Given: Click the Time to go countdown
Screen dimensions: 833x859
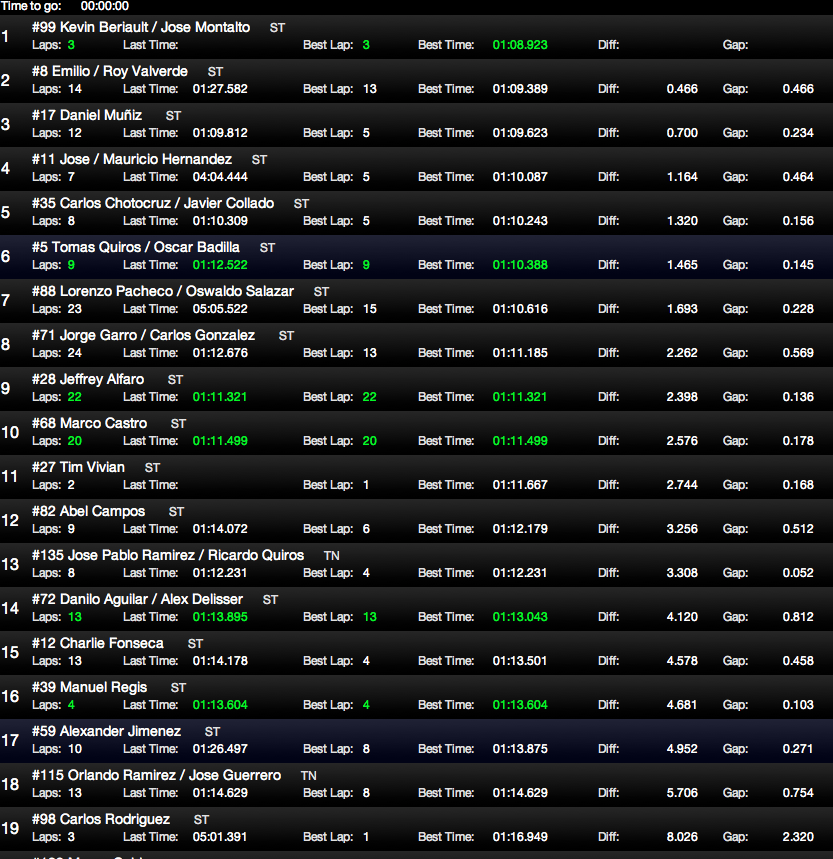Looking at the screenshot, I should [x=104, y=6].
